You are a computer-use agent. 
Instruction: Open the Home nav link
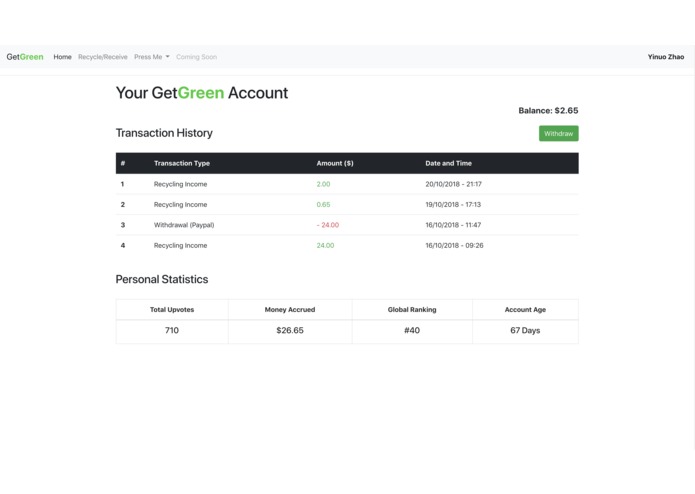tap(62, 57)
